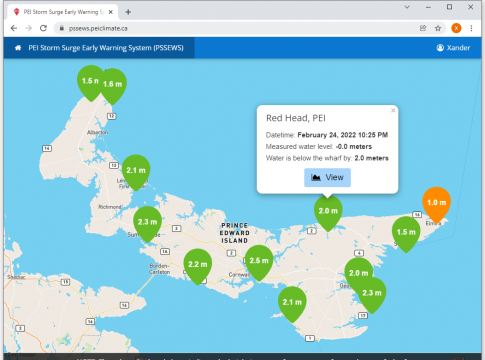Open a new browser tab

[128, 12]
